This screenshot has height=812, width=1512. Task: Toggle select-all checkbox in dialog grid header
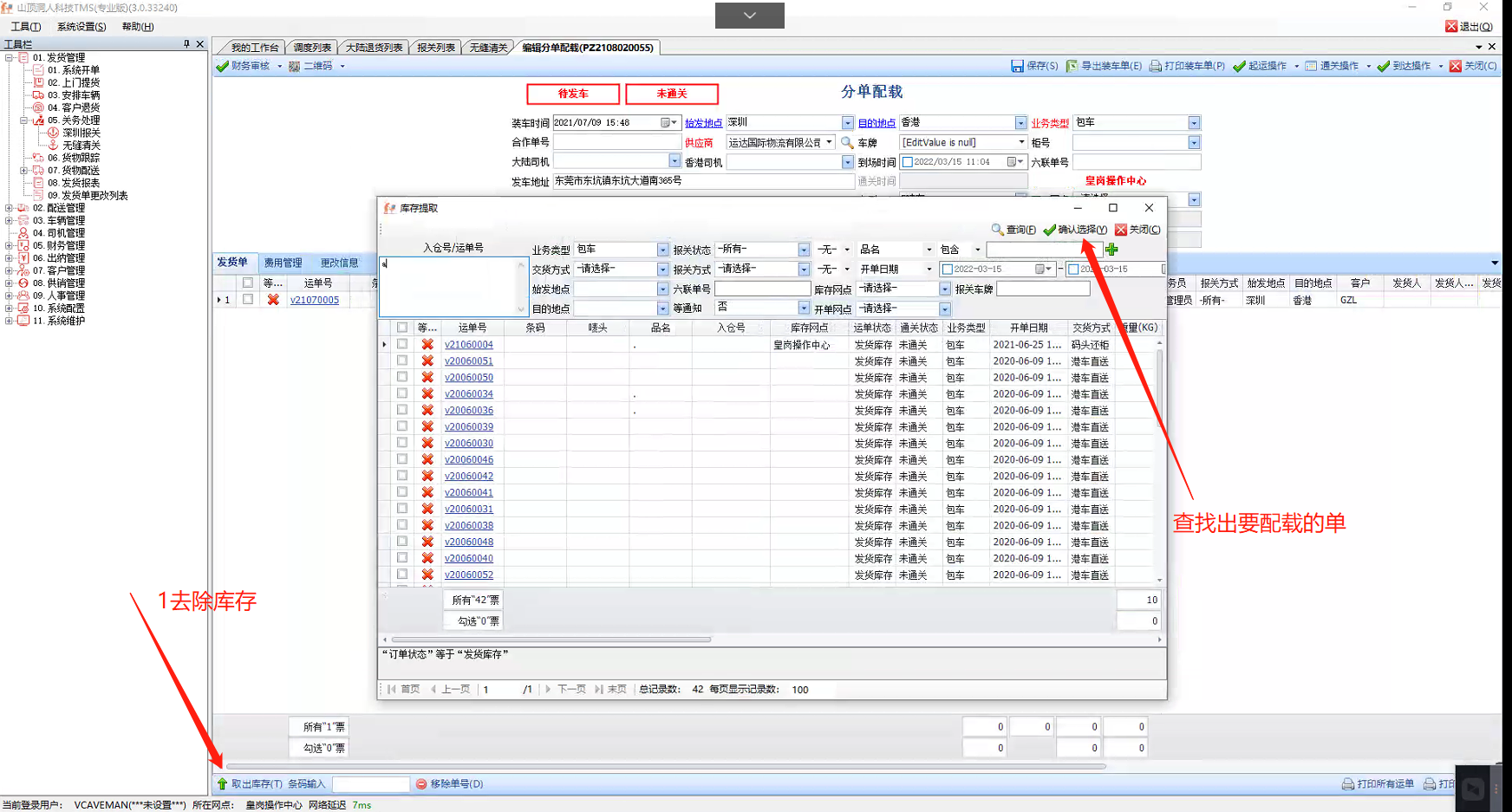point(402,328)
